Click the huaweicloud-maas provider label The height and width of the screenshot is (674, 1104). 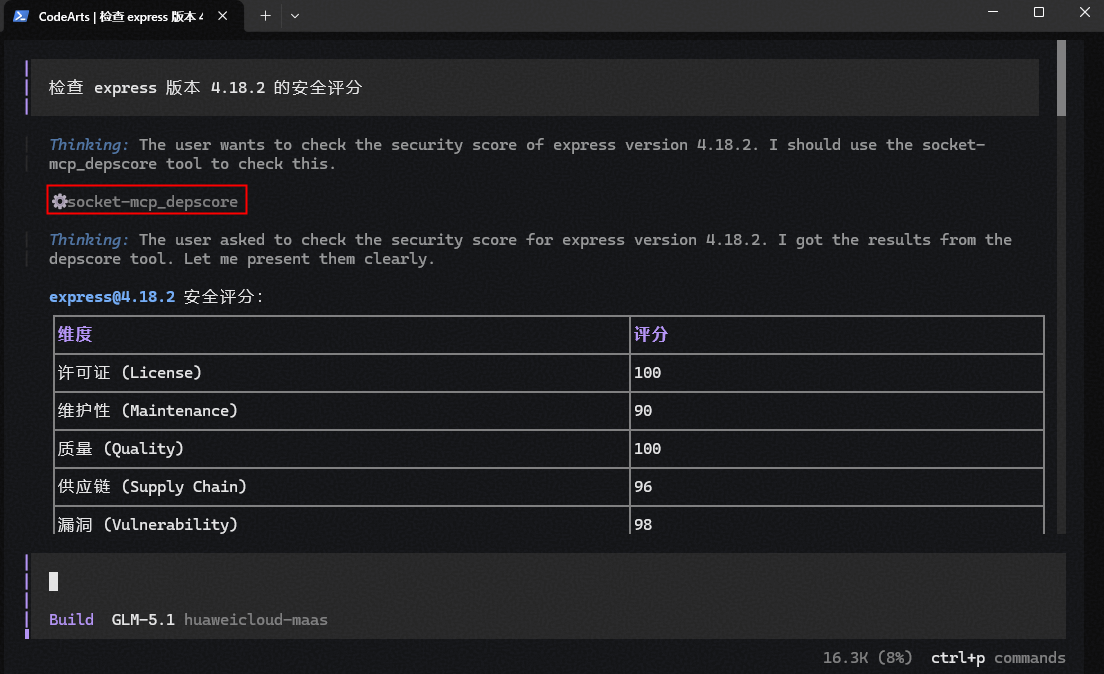[x=256, y=620]
